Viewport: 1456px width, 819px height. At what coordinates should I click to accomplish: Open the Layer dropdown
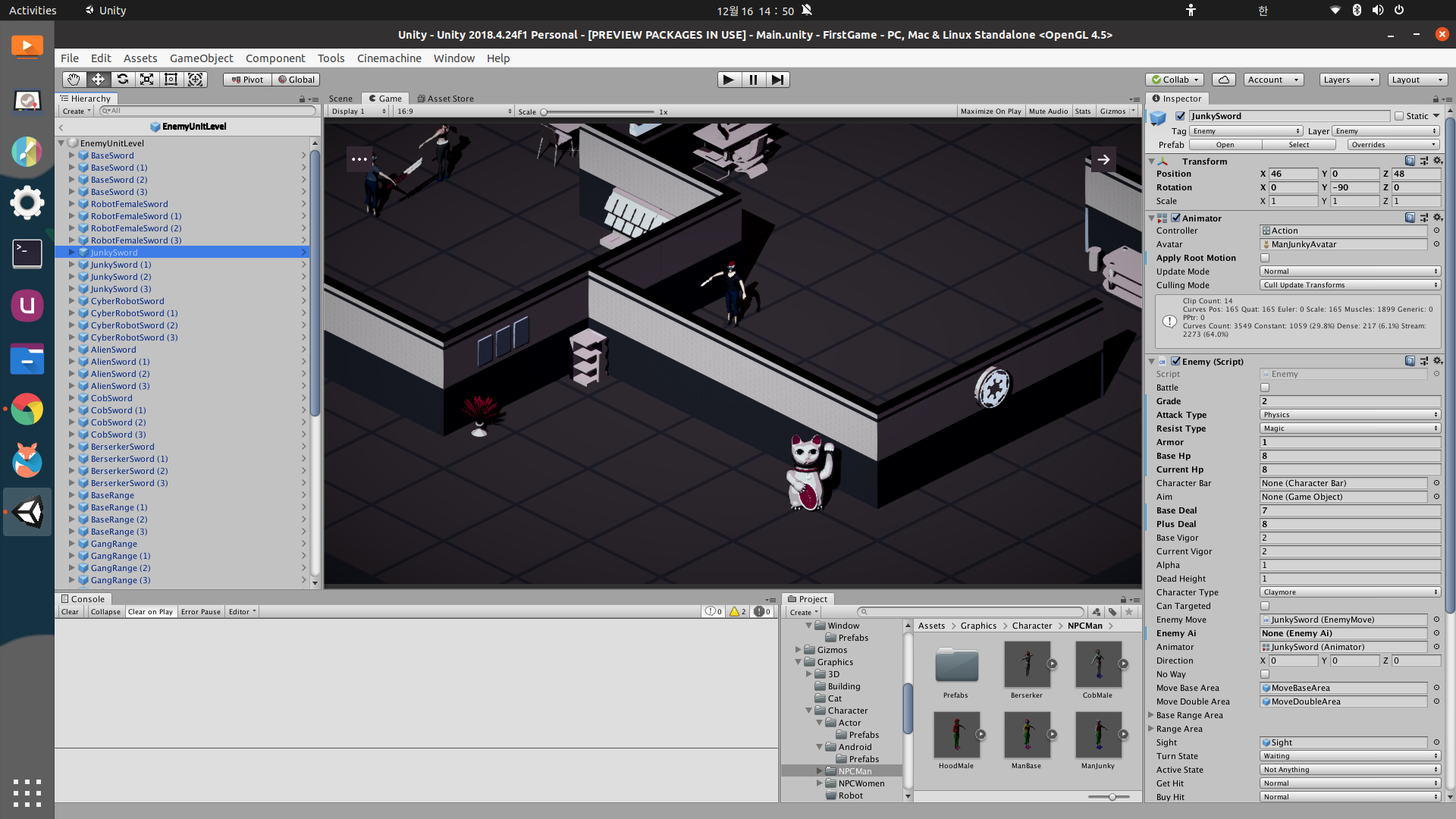1386,131
